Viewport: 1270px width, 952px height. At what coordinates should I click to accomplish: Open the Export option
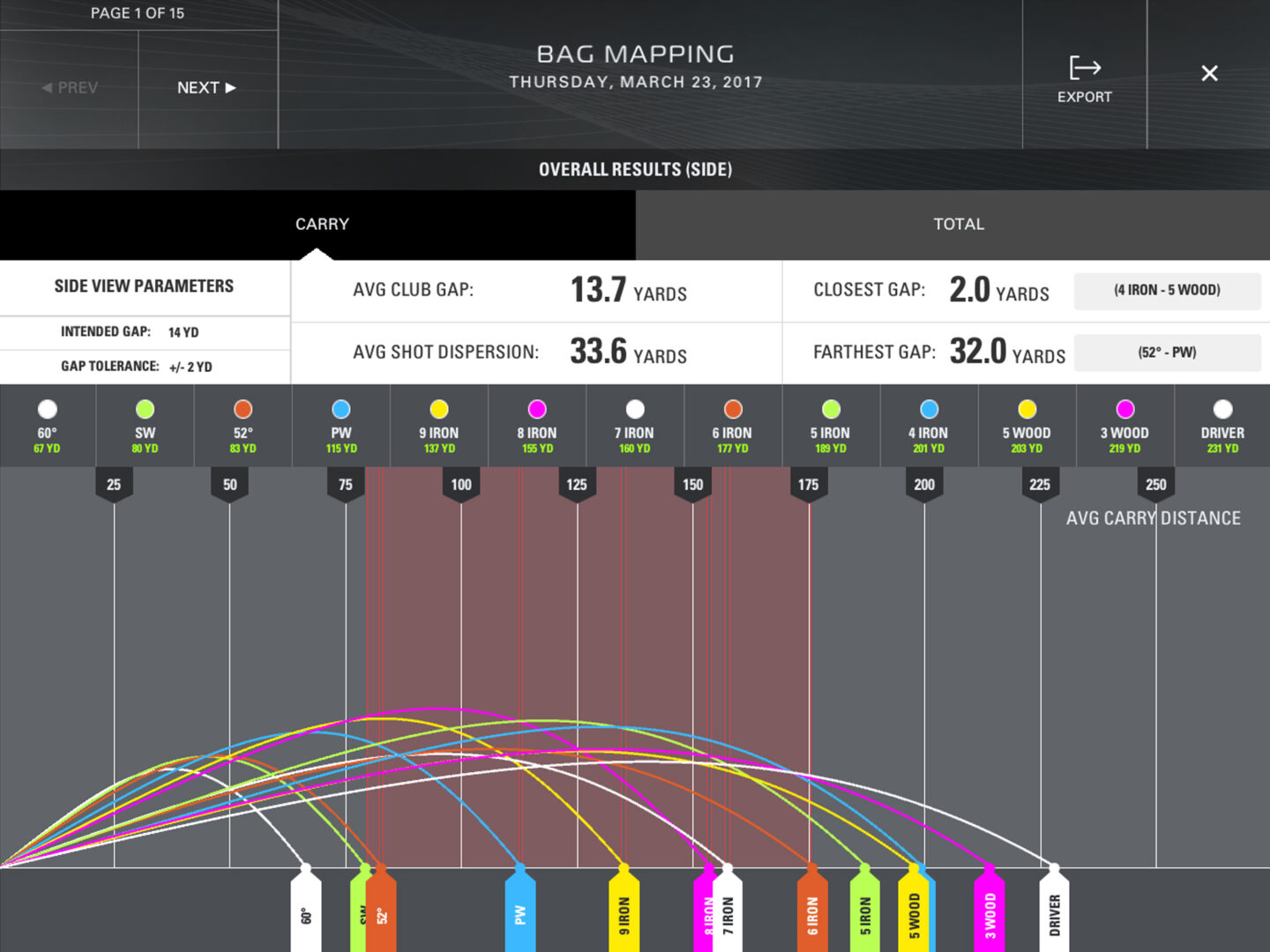click(1084, 79)
